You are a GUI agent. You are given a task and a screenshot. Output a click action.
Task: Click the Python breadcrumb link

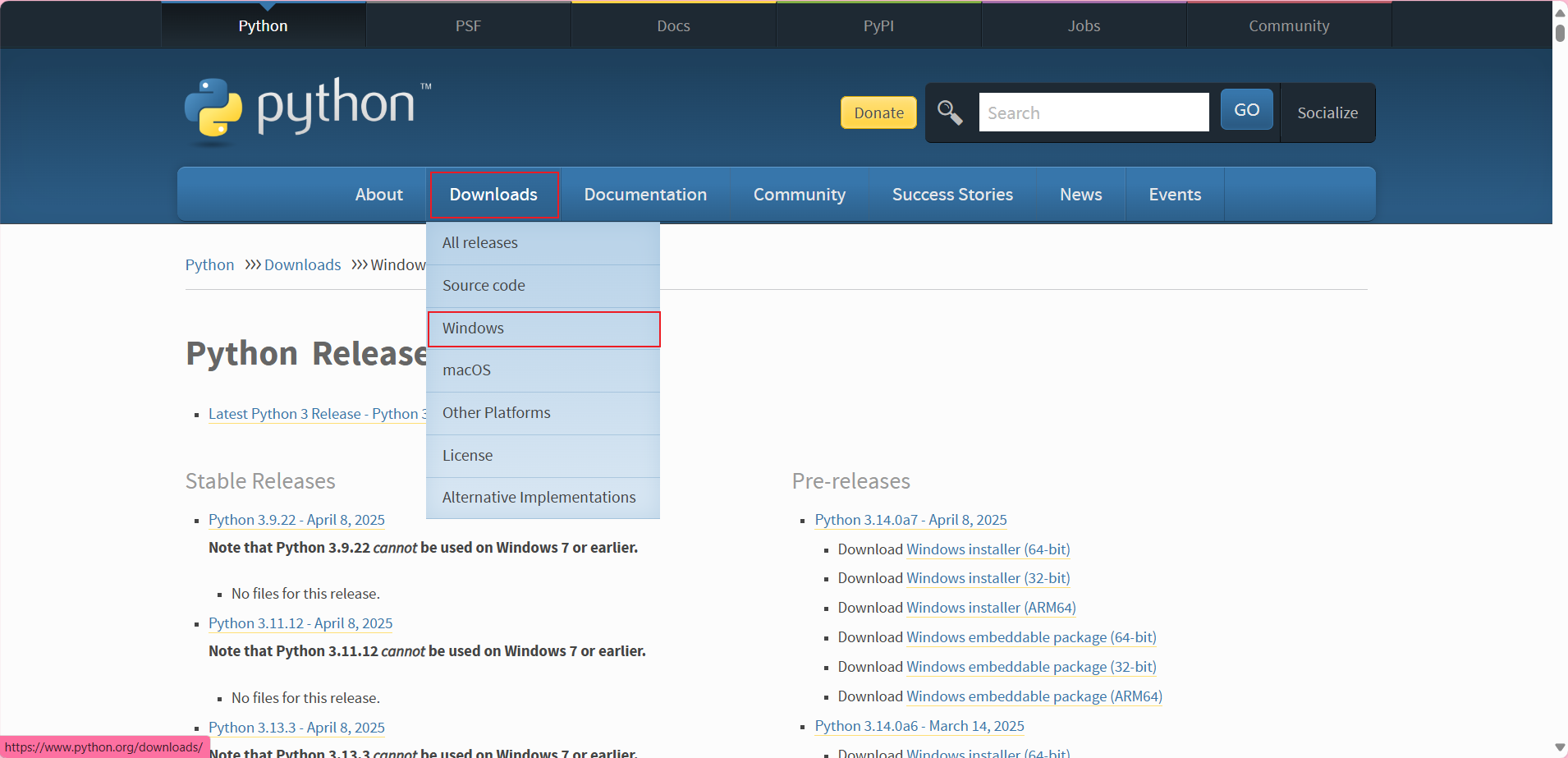click(x=209, y=264)
